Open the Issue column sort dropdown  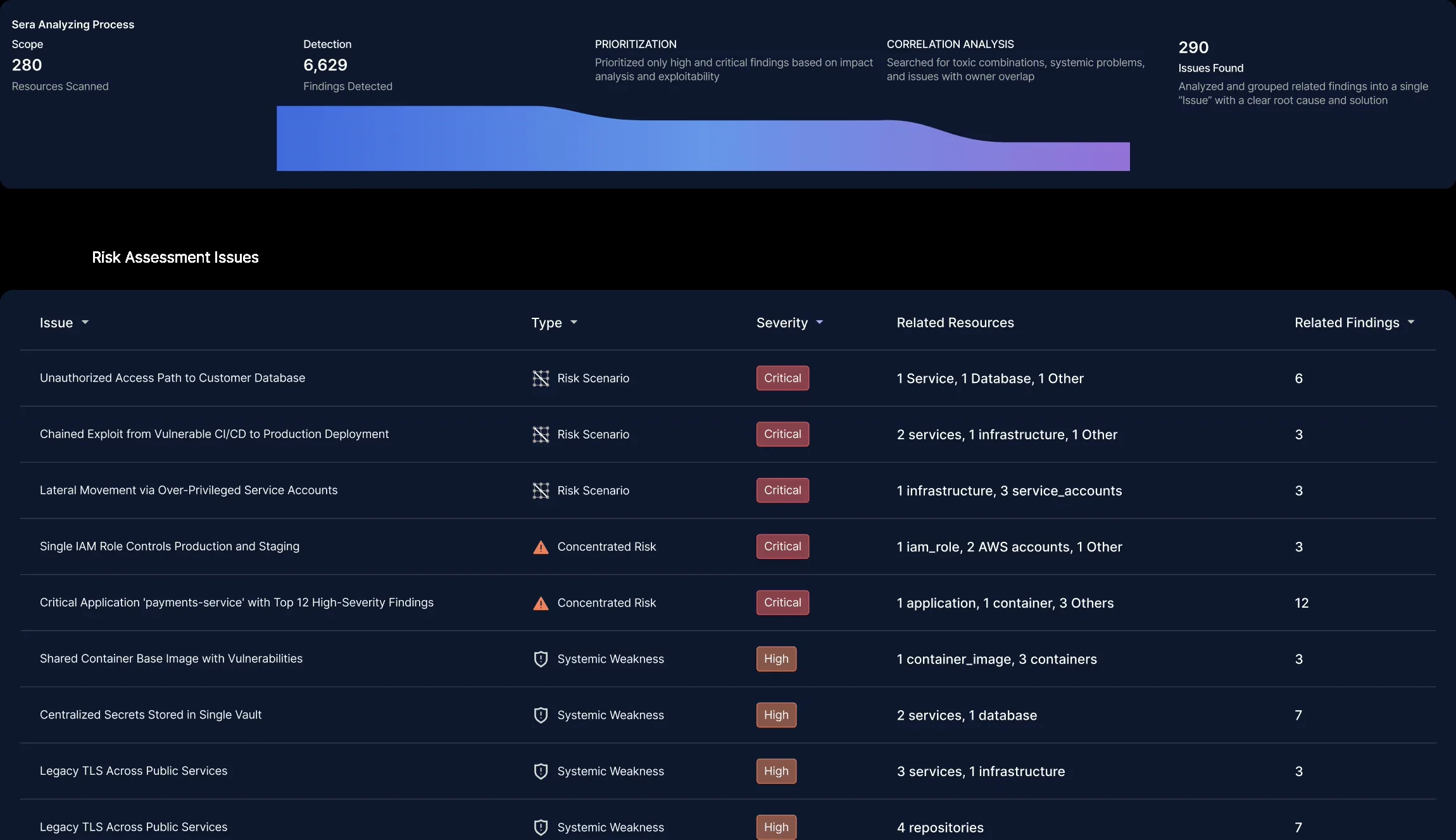86,322
